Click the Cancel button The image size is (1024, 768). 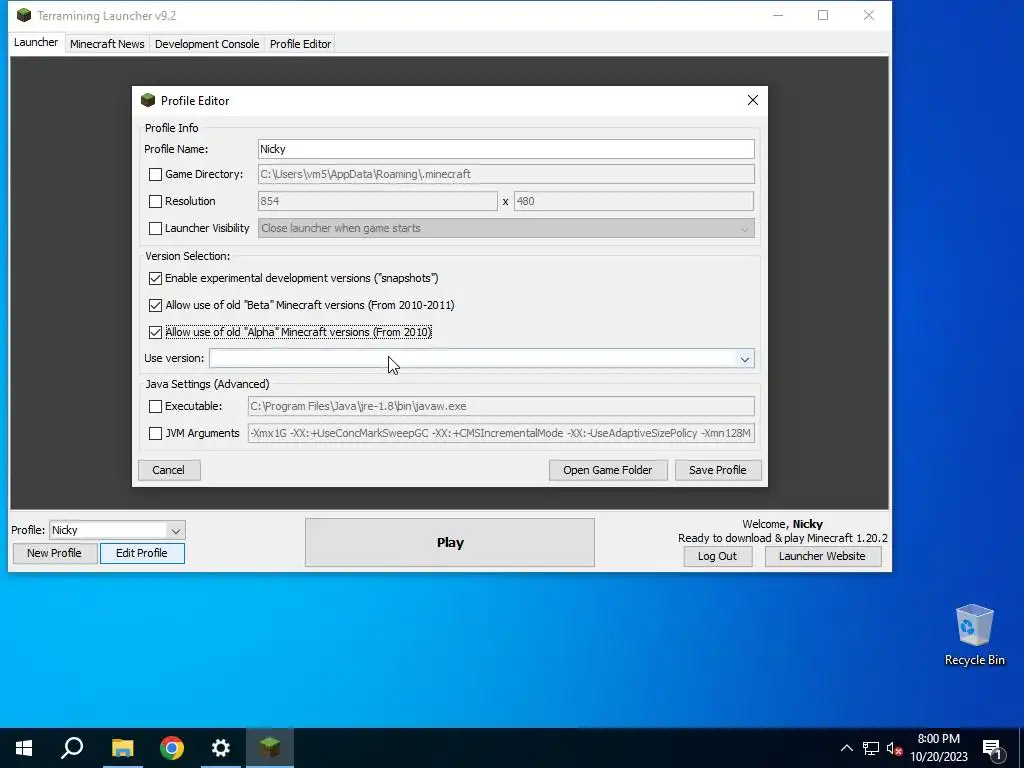point(168,470)
